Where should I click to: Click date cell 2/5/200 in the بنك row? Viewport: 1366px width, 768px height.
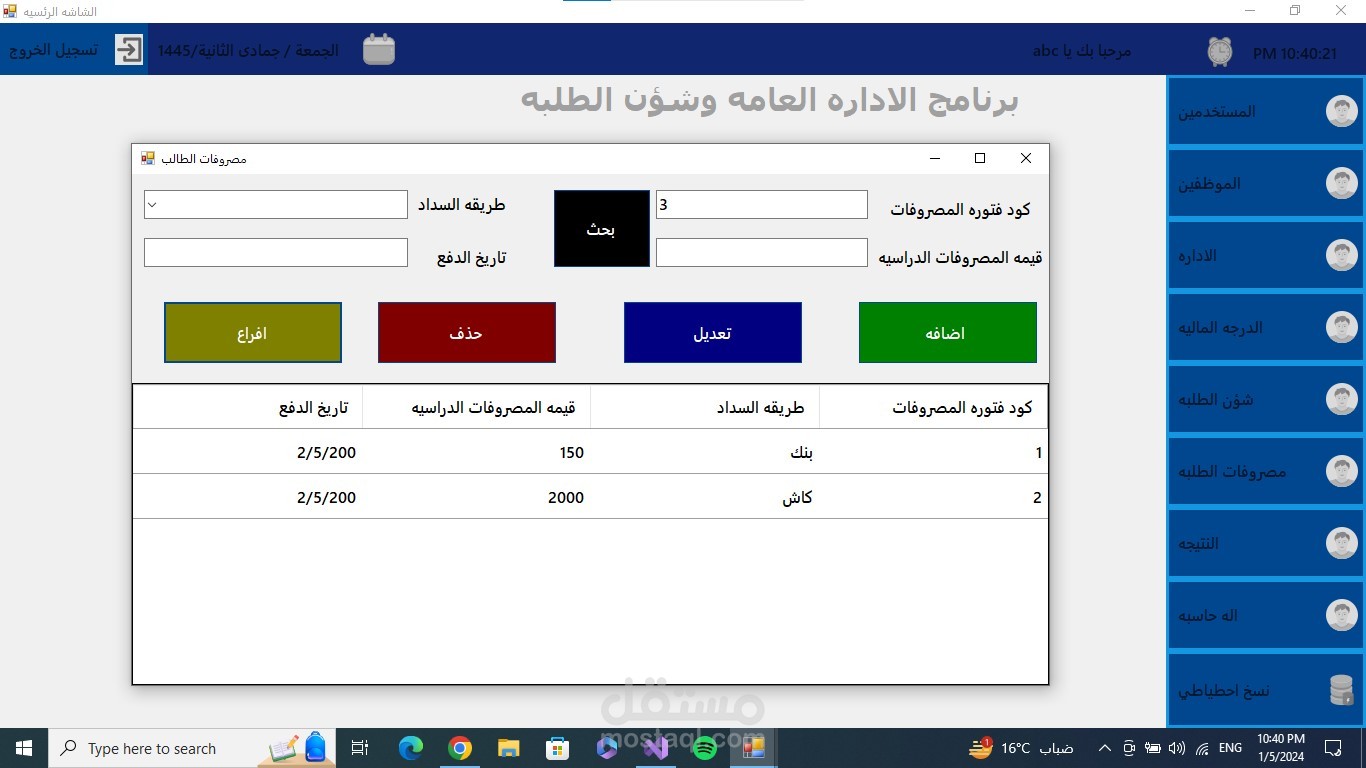[248, 452]
